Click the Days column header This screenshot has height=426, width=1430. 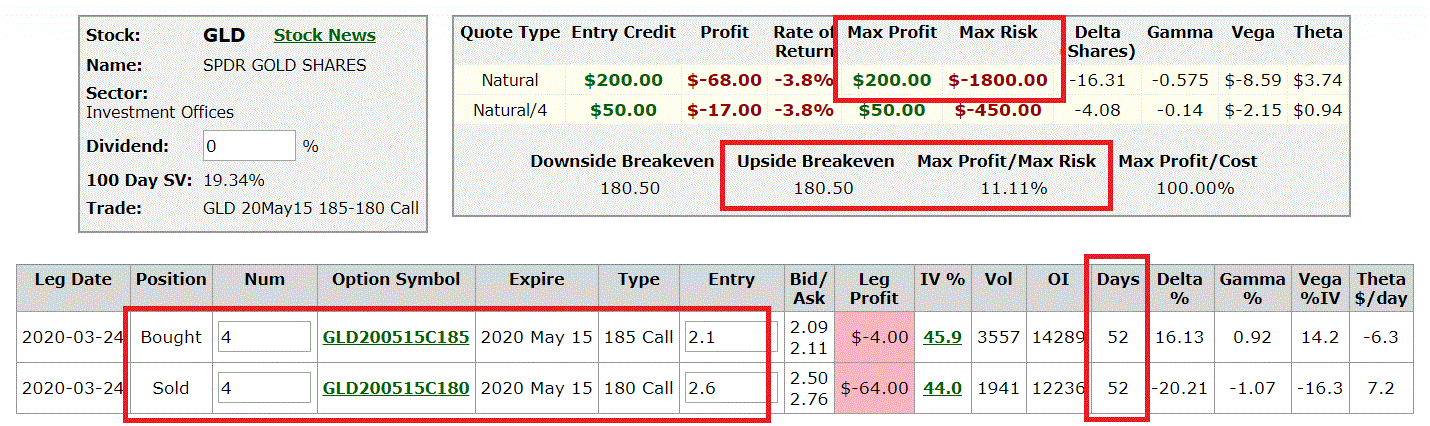click(x=1118, y=280)
